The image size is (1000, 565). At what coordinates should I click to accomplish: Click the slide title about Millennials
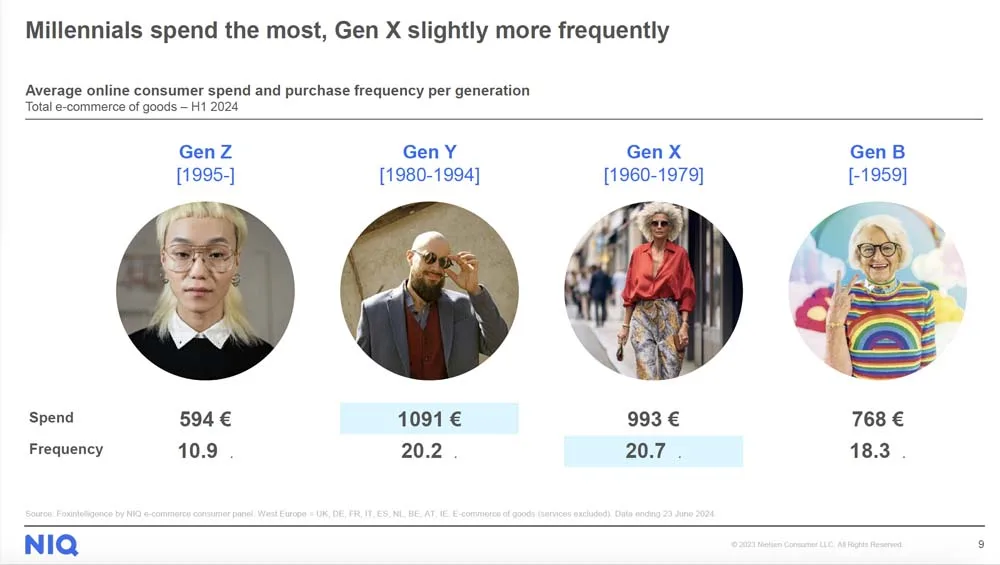pos(347,31)
